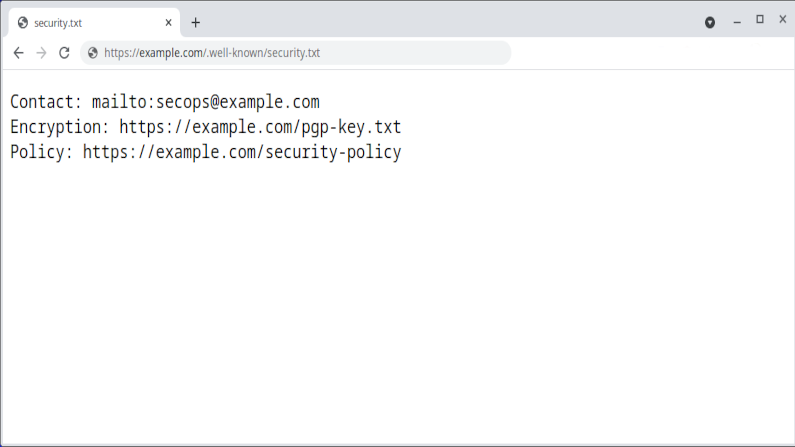Click the "Contact:" field label
795x447 pixels.
tap(46, 102)
